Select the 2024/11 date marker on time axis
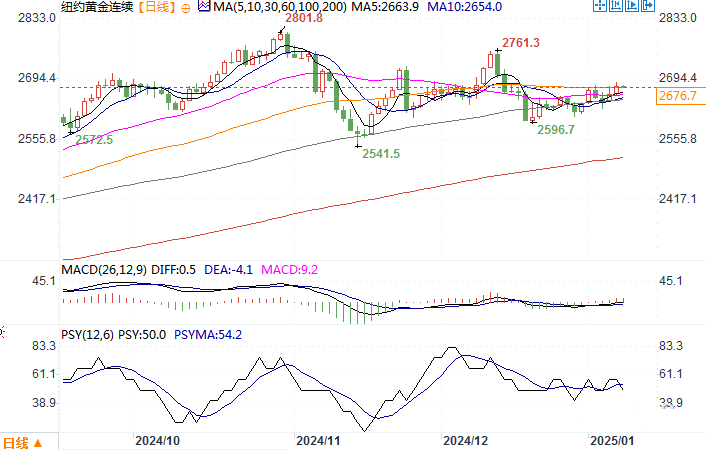This screenshot has height=450, width=706. [318, 441]
